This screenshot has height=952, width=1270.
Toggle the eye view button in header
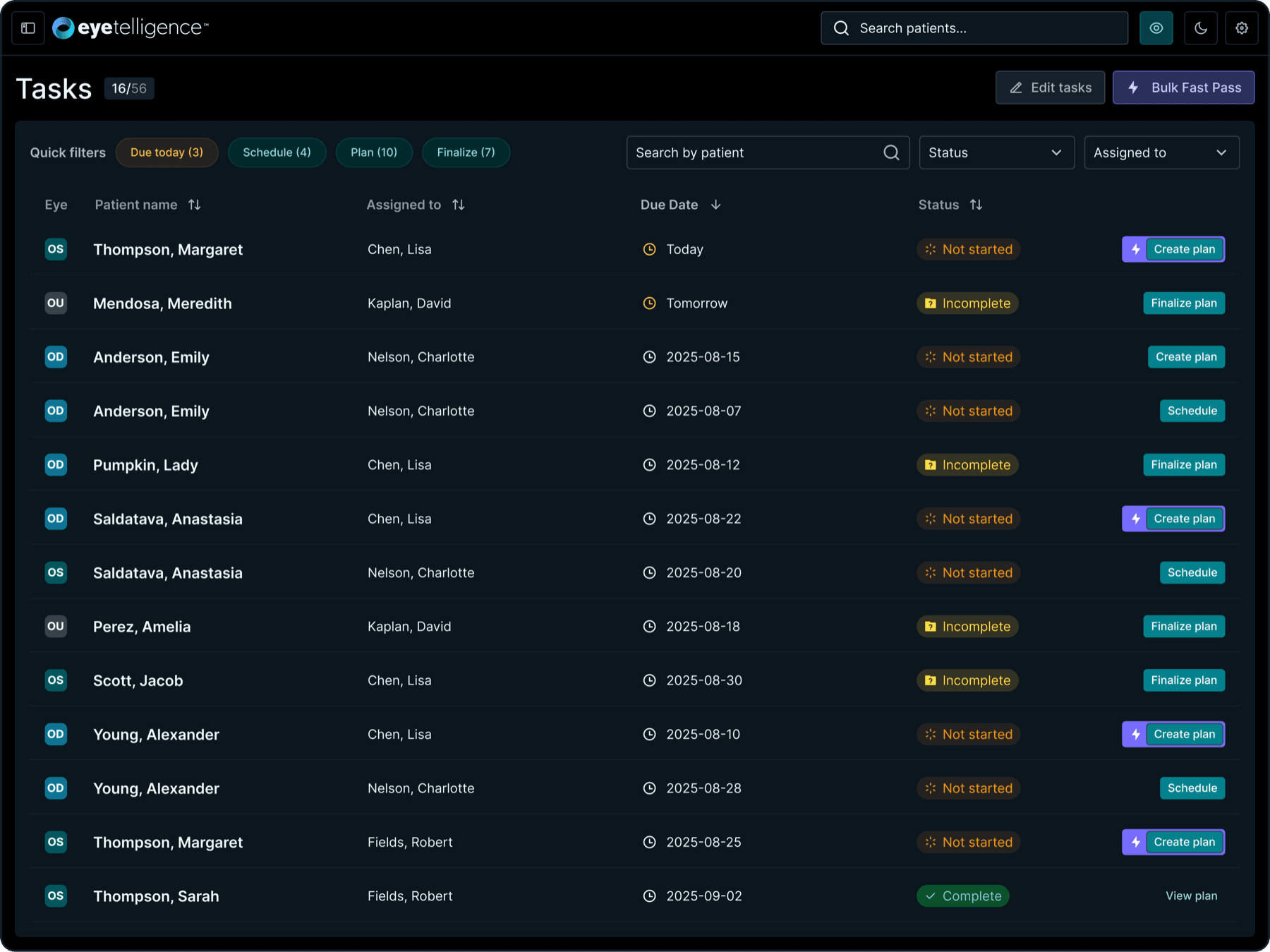tap(1156, 28)
